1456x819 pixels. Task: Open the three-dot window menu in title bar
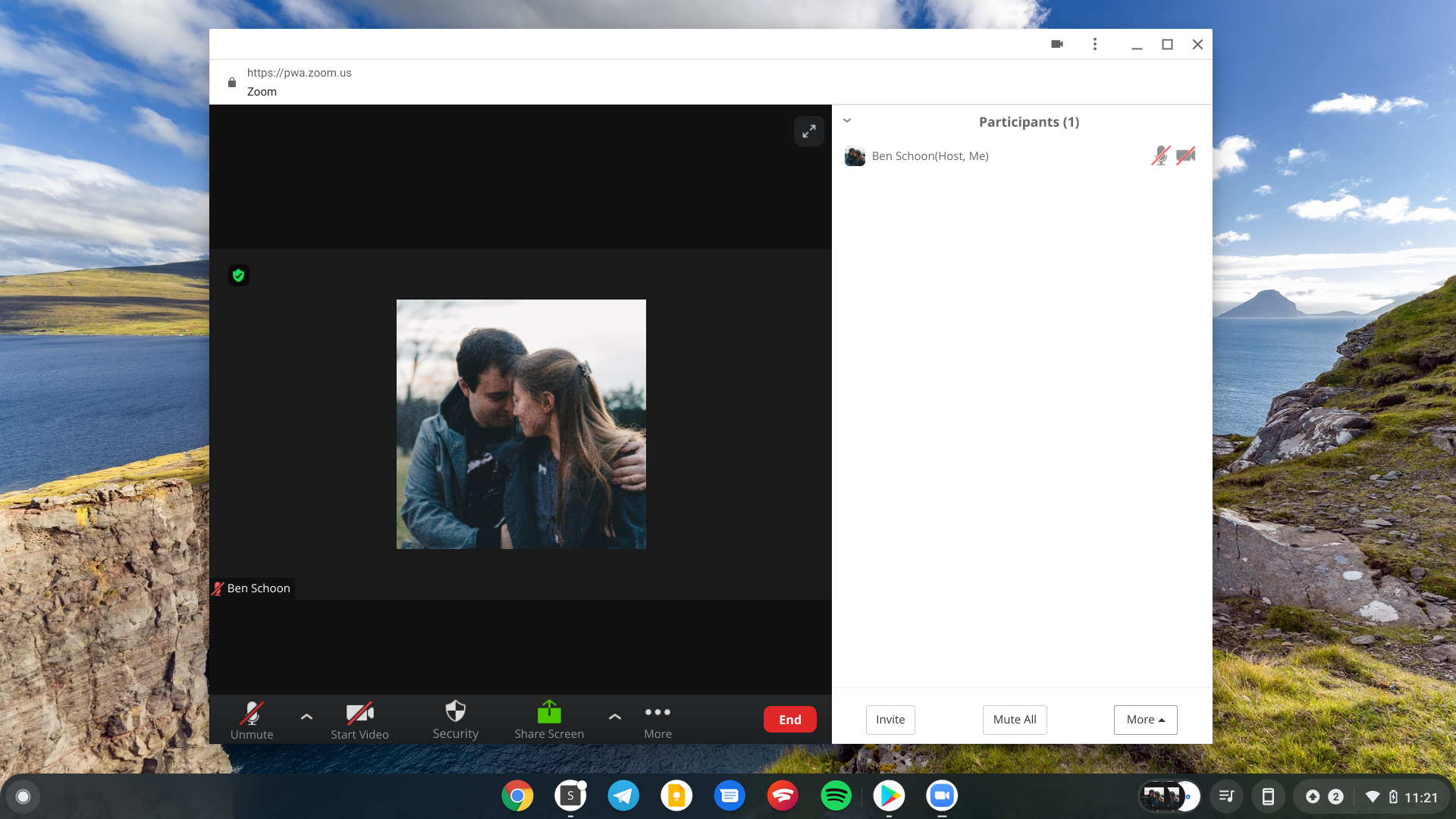pos(1094,44)
